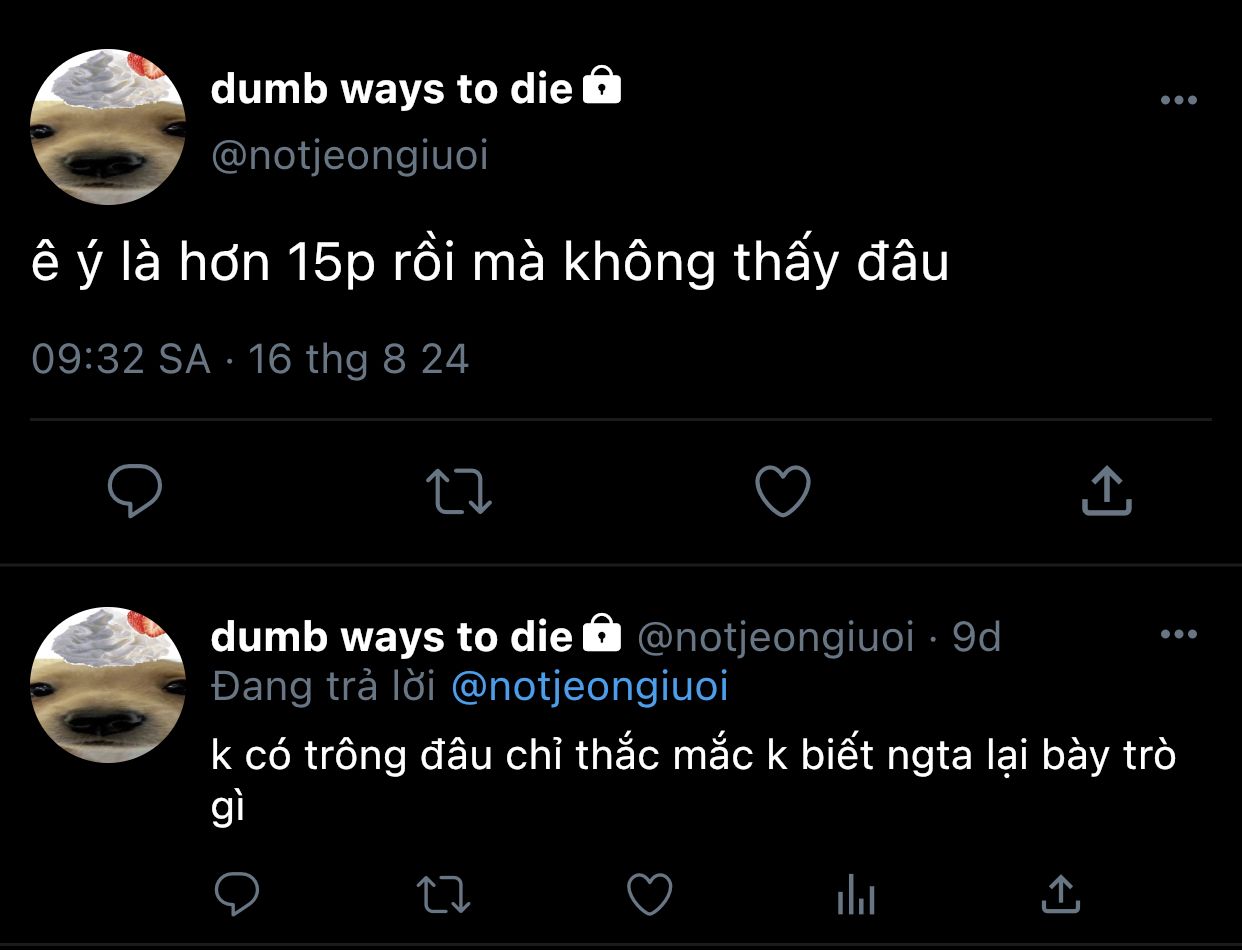This screenshot has width=1242, height=950.
Task: Retweet the main tweet about 15p
Action: tap(459, 492)
